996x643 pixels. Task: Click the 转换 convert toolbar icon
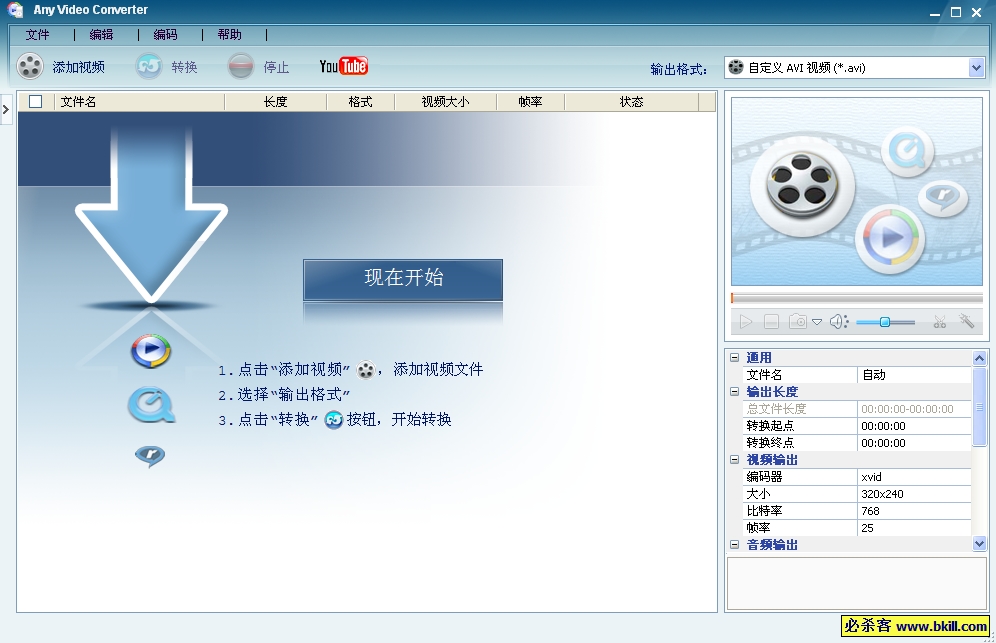(149, 67)
